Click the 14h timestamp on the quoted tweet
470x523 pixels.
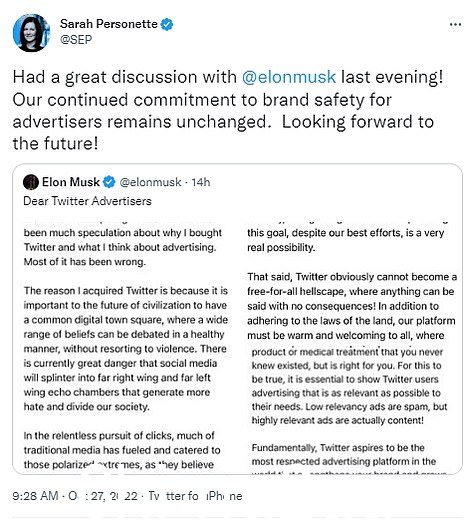click(201, 182)
